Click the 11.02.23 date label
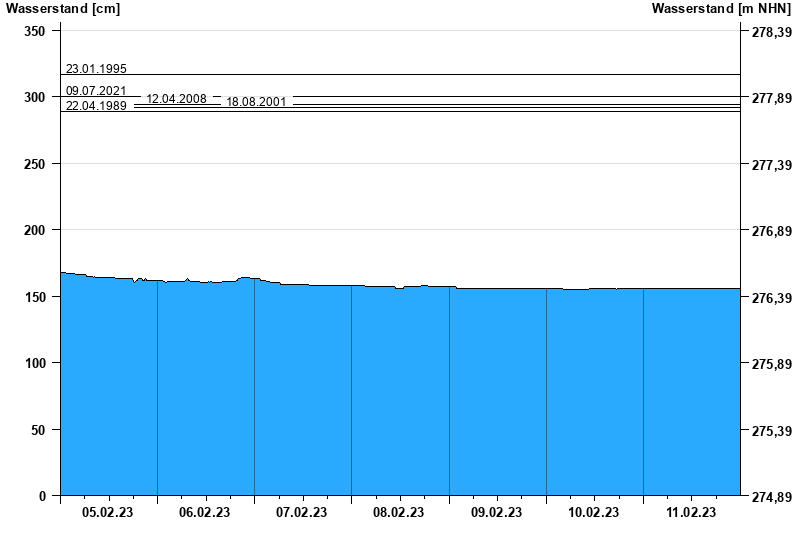800x550 pixels. [x=691, y=513]
